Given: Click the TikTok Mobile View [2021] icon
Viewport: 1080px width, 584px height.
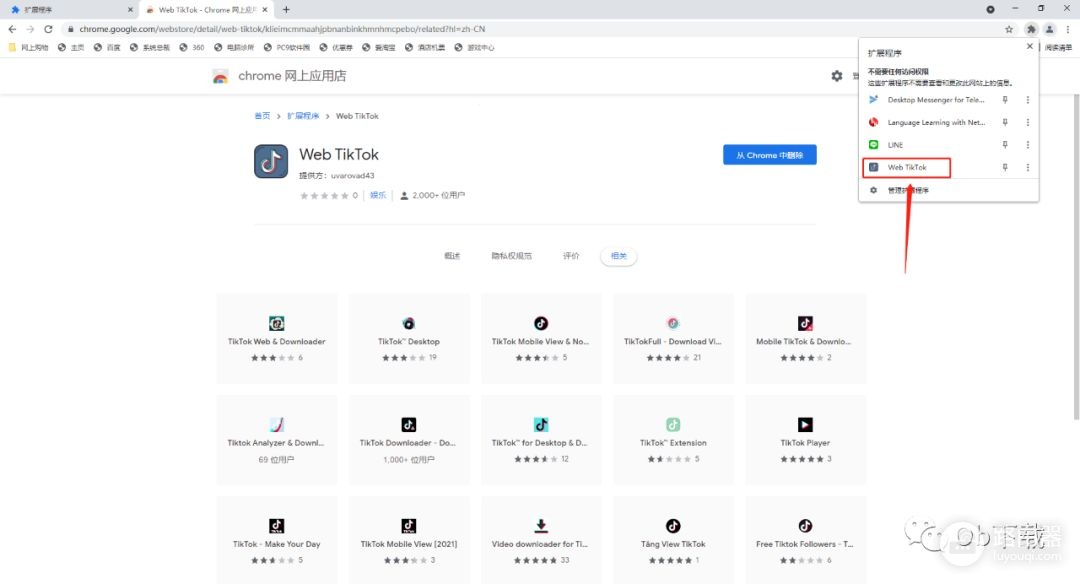Looking at the screenshot, I should click(x=408, y=525).
